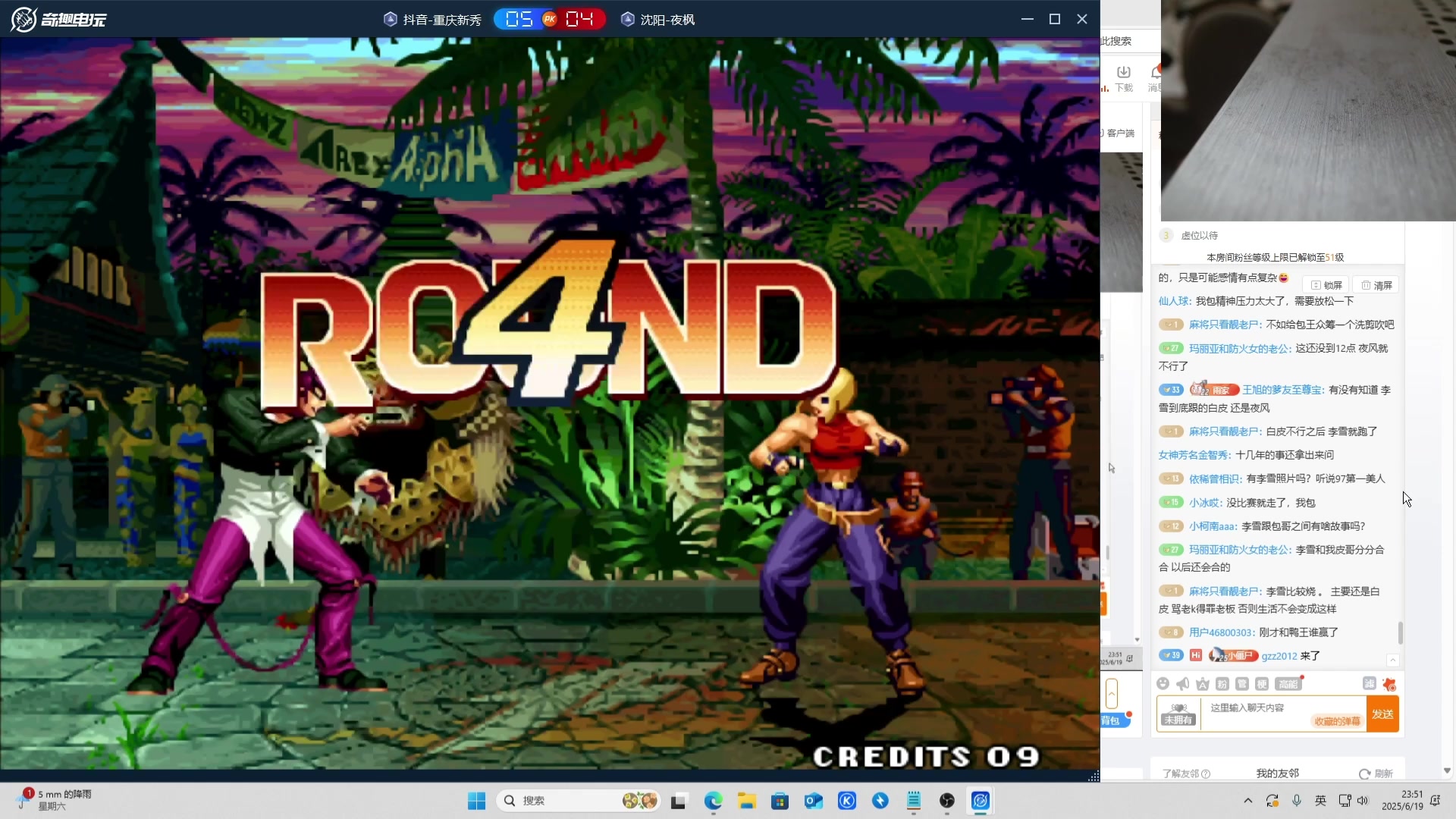1456x819 pixels.
Task: Click username 女神芳名金智秀
Action: (1193, 455)
